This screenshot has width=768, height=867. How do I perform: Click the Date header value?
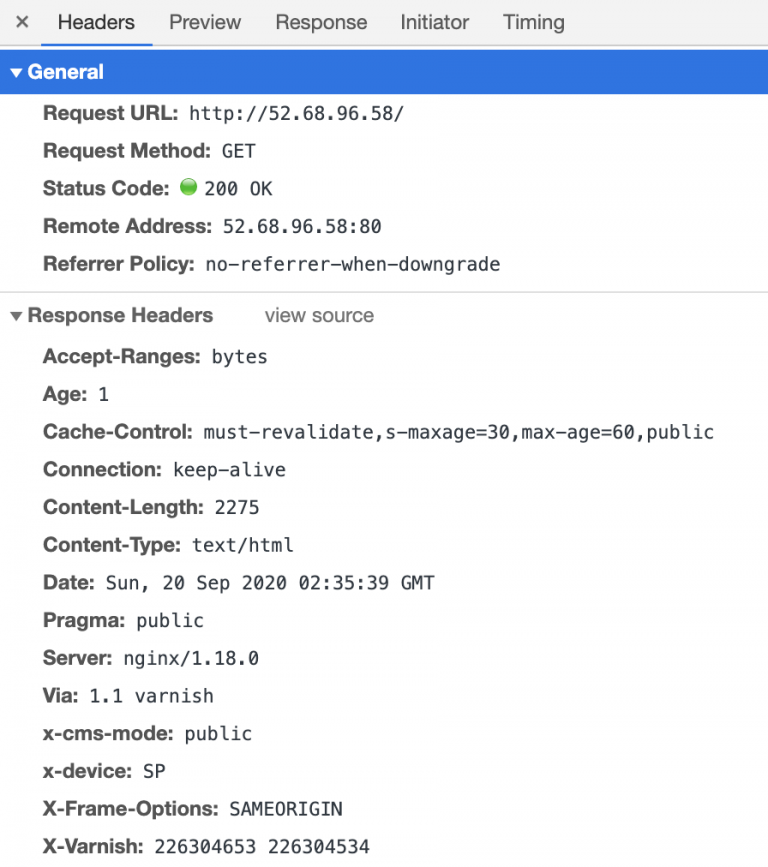point(270,582)
